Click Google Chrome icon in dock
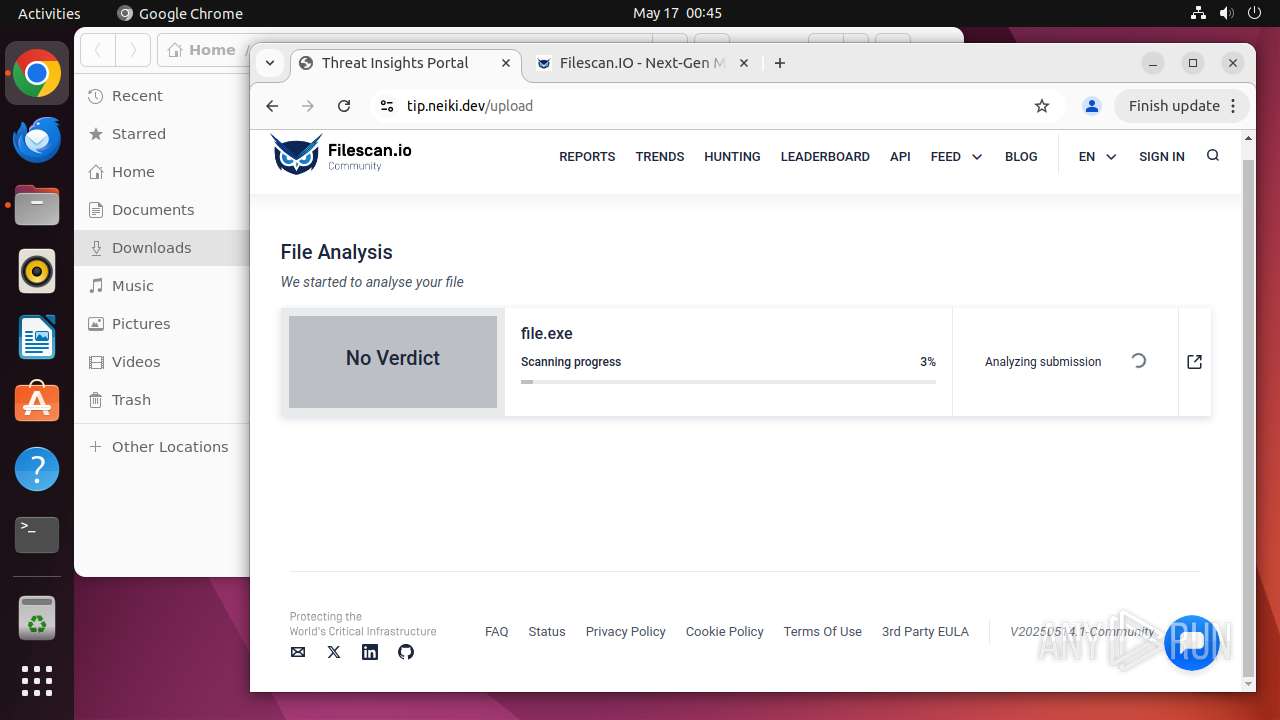The height and width of the screenshot is (720, 1280). 37,74
